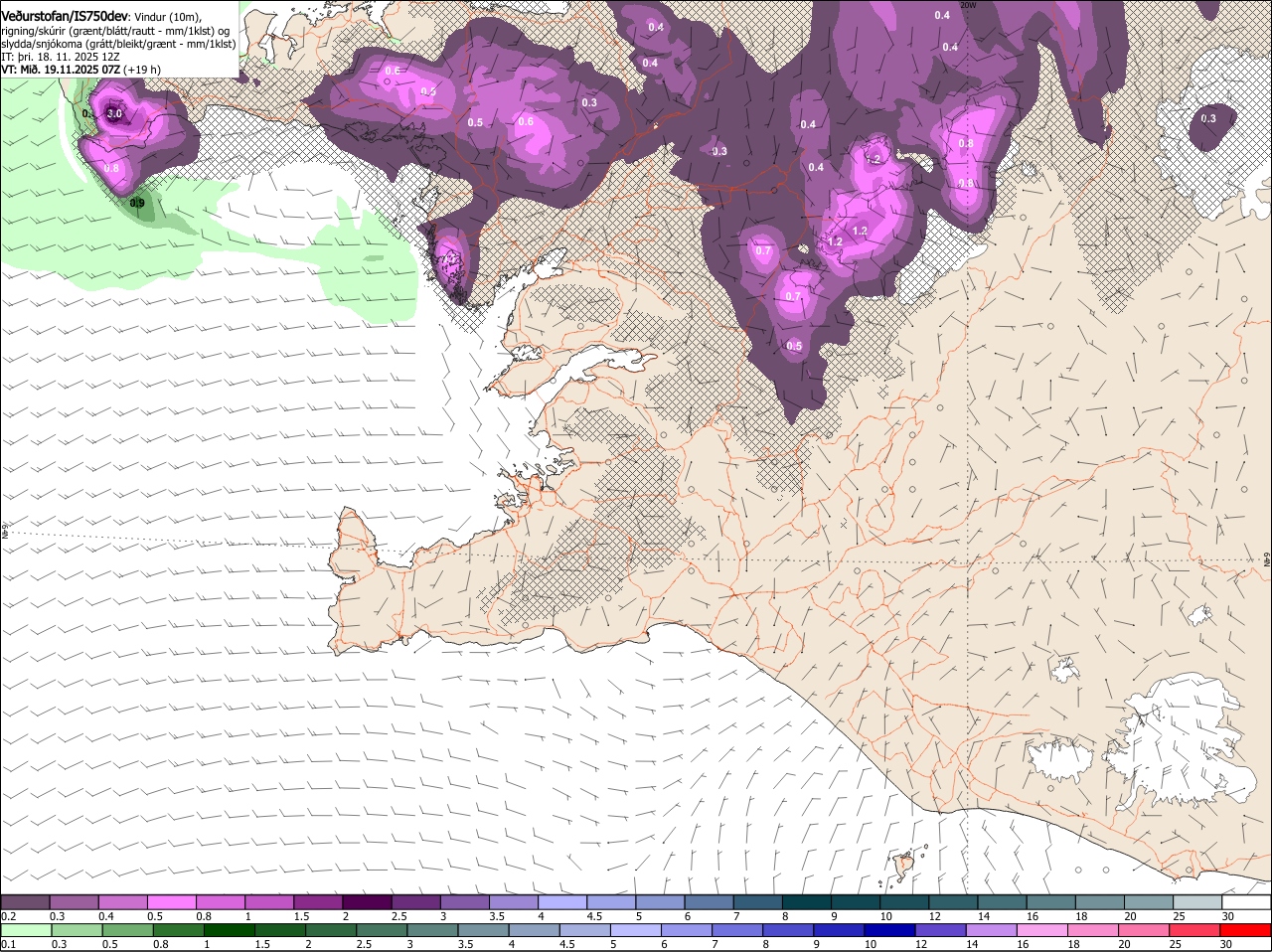Click the dark grey-purple 0.2 snow legend swatch

pyautogui.click(x=25, y=901)
